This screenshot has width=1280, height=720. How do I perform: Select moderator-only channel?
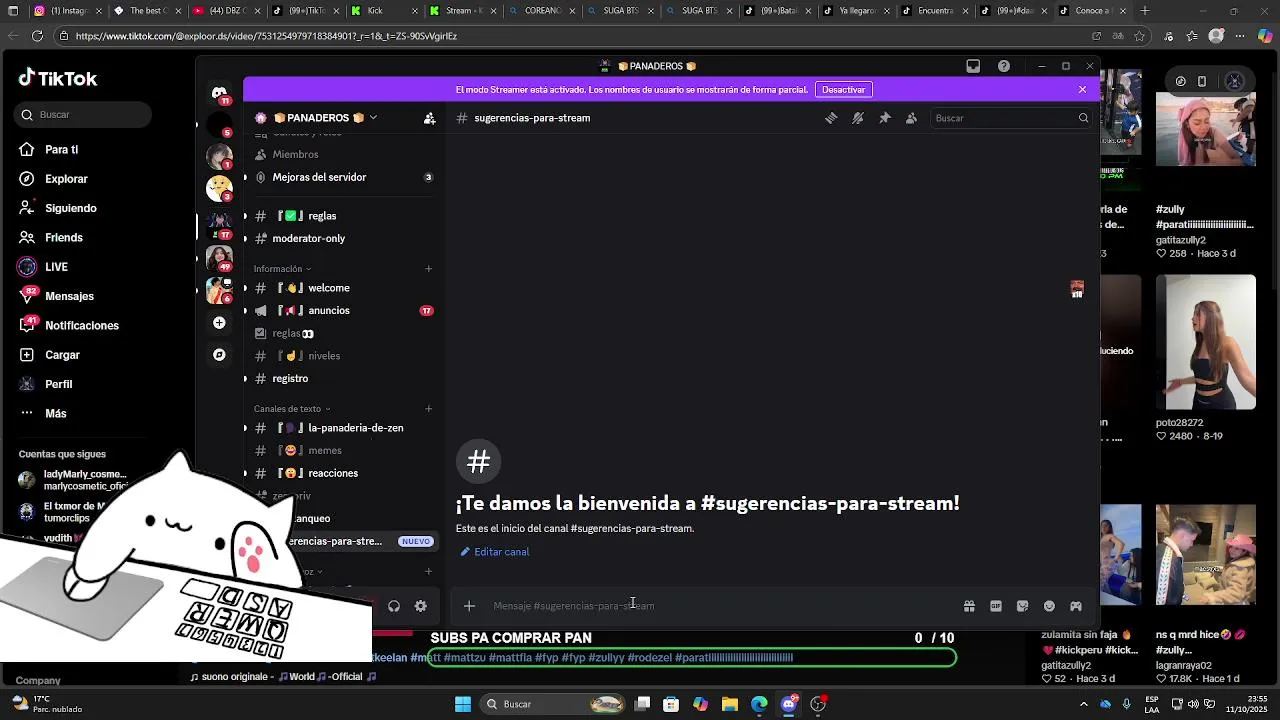[x=344, y=238]
